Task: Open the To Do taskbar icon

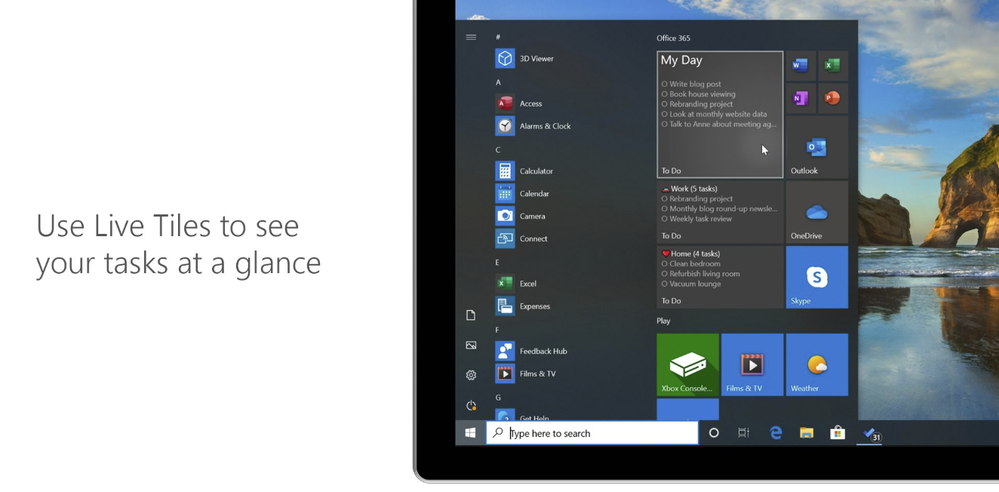Action: 870,434
